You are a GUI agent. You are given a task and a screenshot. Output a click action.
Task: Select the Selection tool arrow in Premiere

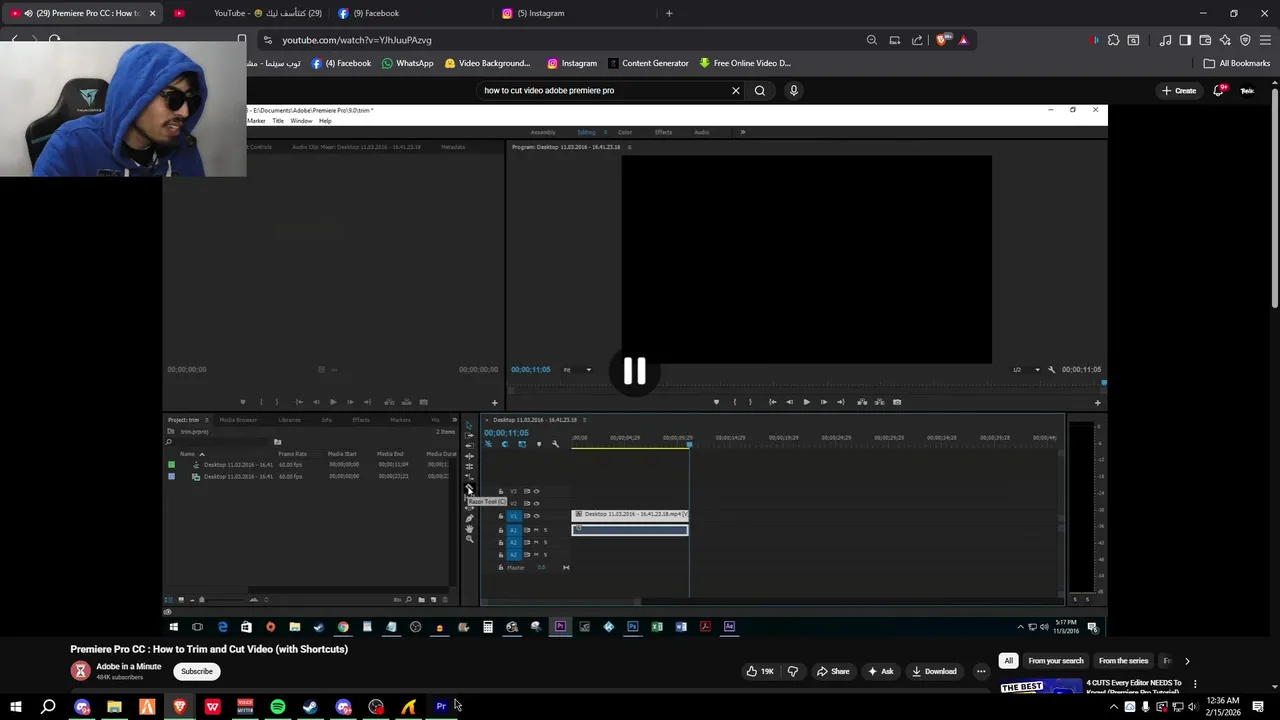pyautogui.click(x=469, y=425)
